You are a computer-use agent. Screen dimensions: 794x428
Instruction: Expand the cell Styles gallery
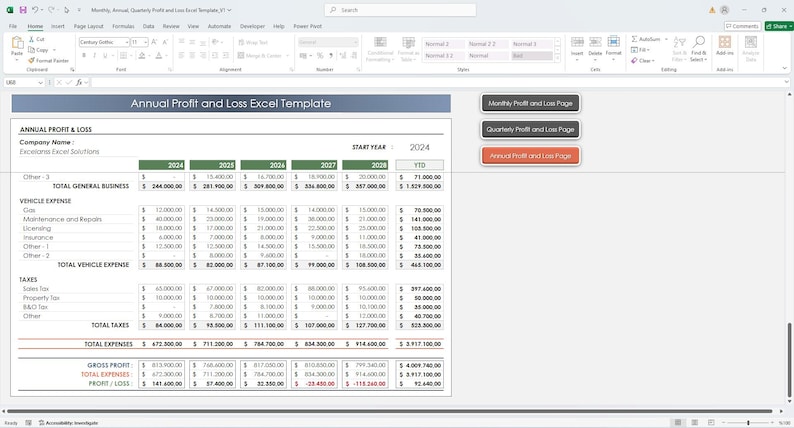pyautogui.click(x=558, y=59)
